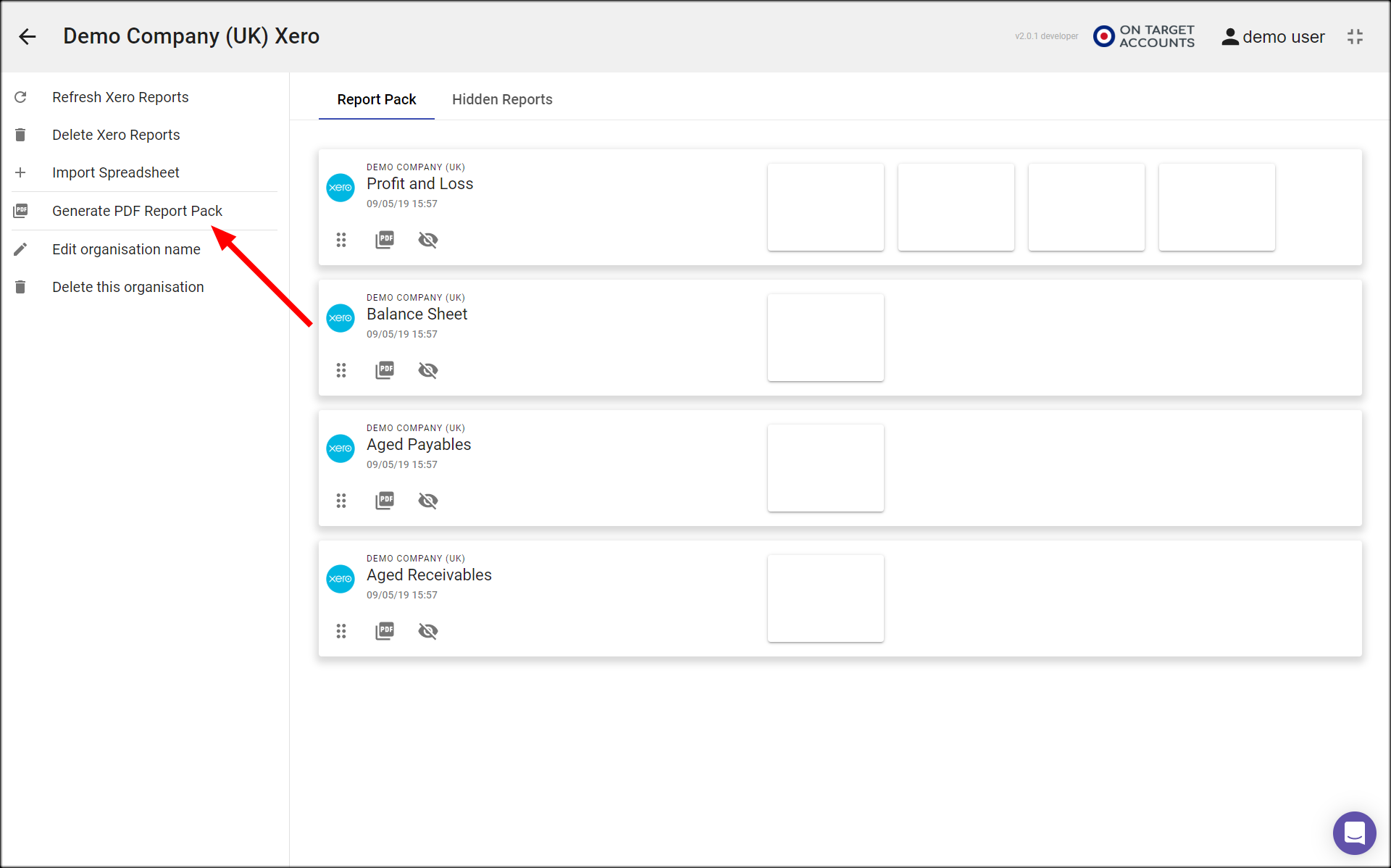The width and height of the screenshot is (1391, 868).
Task: Grab the drag handle on Aged Payables
Action: tap(341, 501)
